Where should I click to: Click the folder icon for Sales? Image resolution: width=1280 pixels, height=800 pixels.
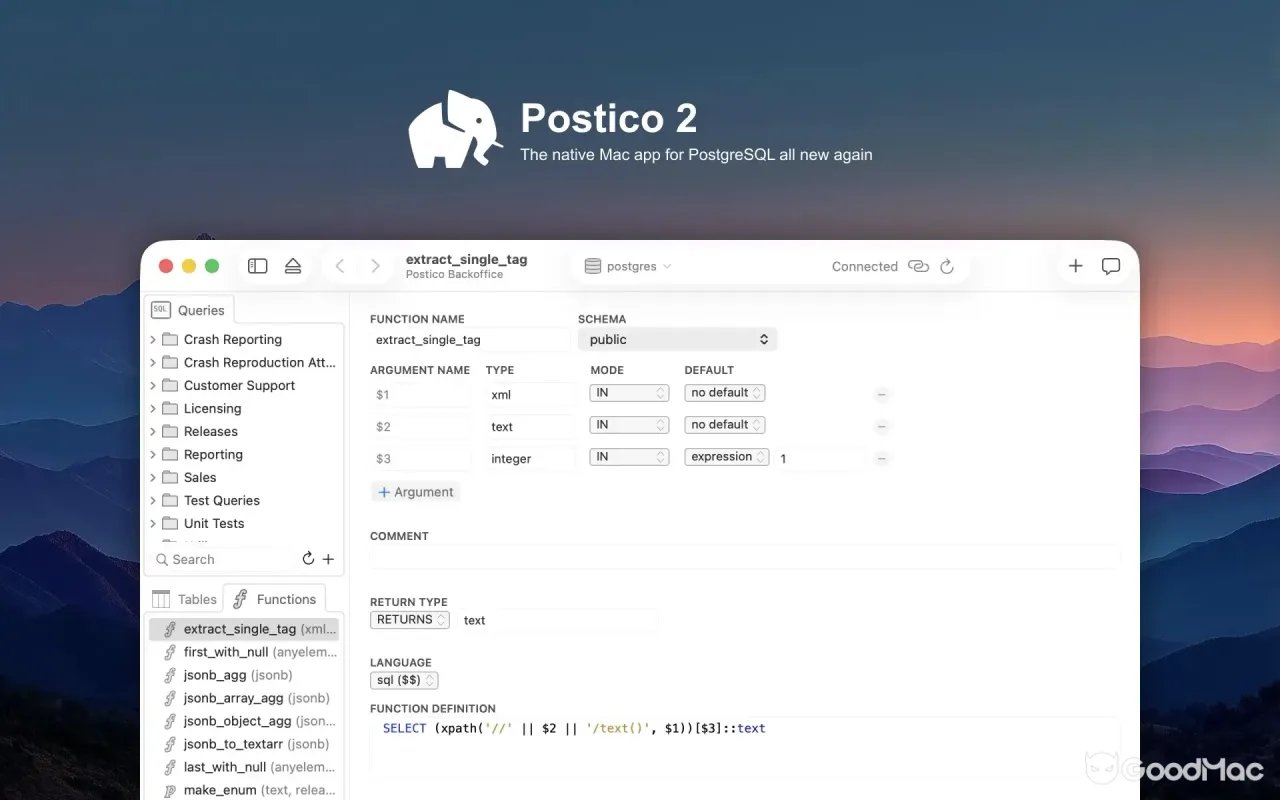coord(170,477)
